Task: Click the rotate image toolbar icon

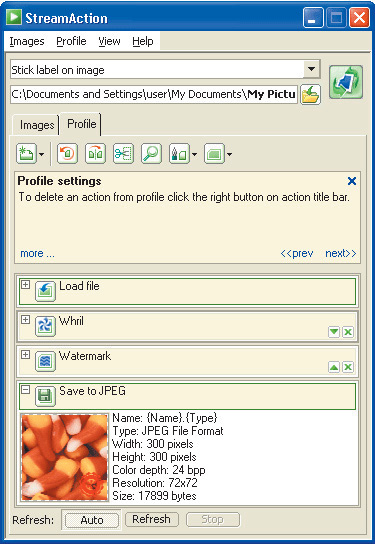Action: [x=67, y=153]
